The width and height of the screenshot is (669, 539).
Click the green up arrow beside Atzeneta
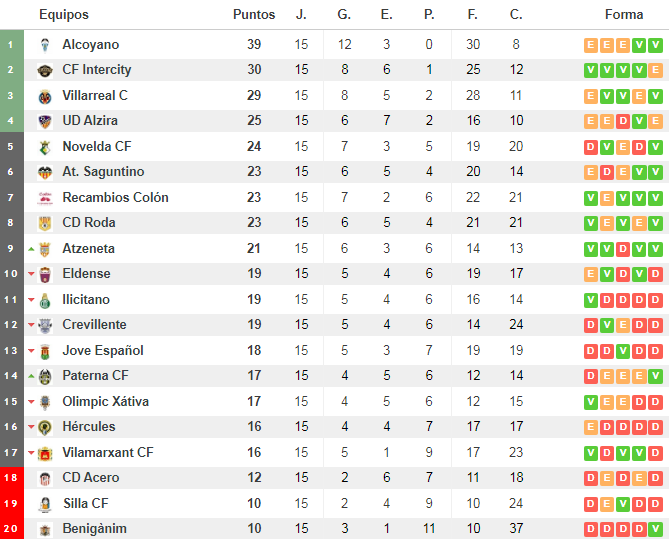(31, 249)
